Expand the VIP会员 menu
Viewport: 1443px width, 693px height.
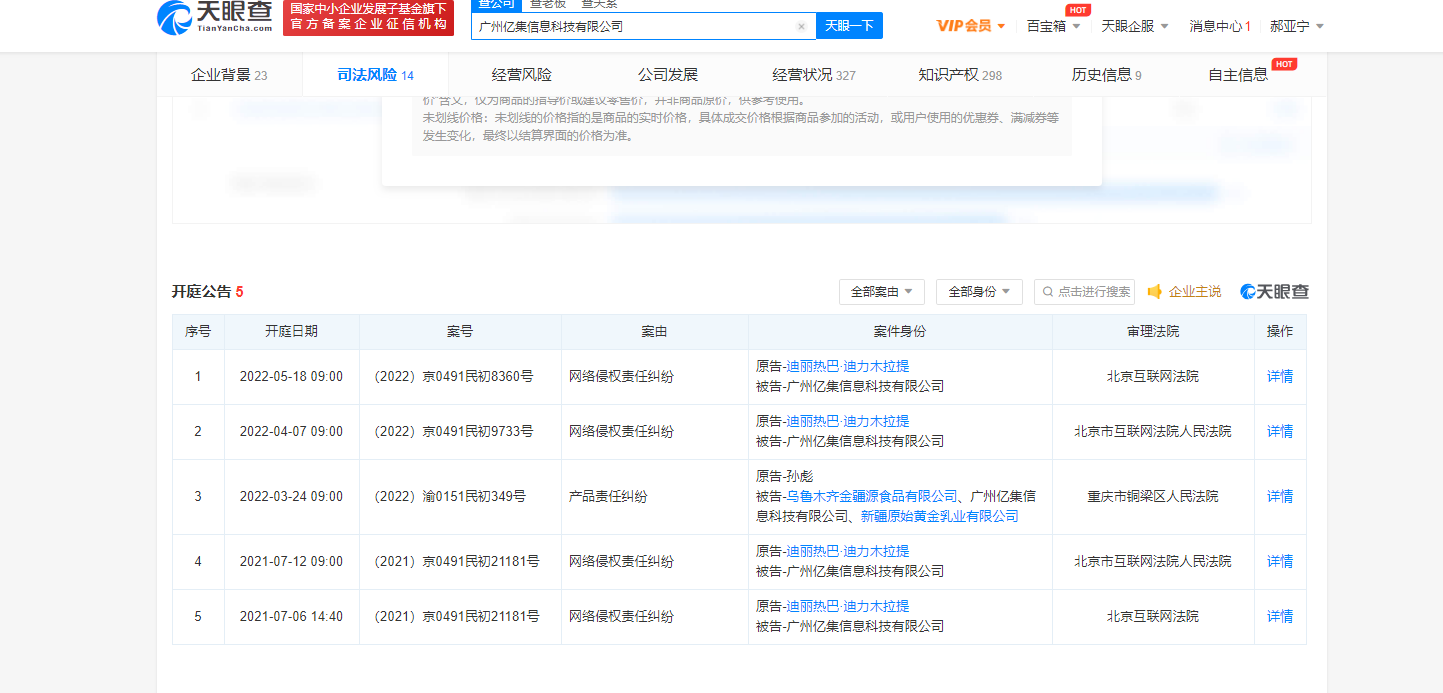coord(971,26)
